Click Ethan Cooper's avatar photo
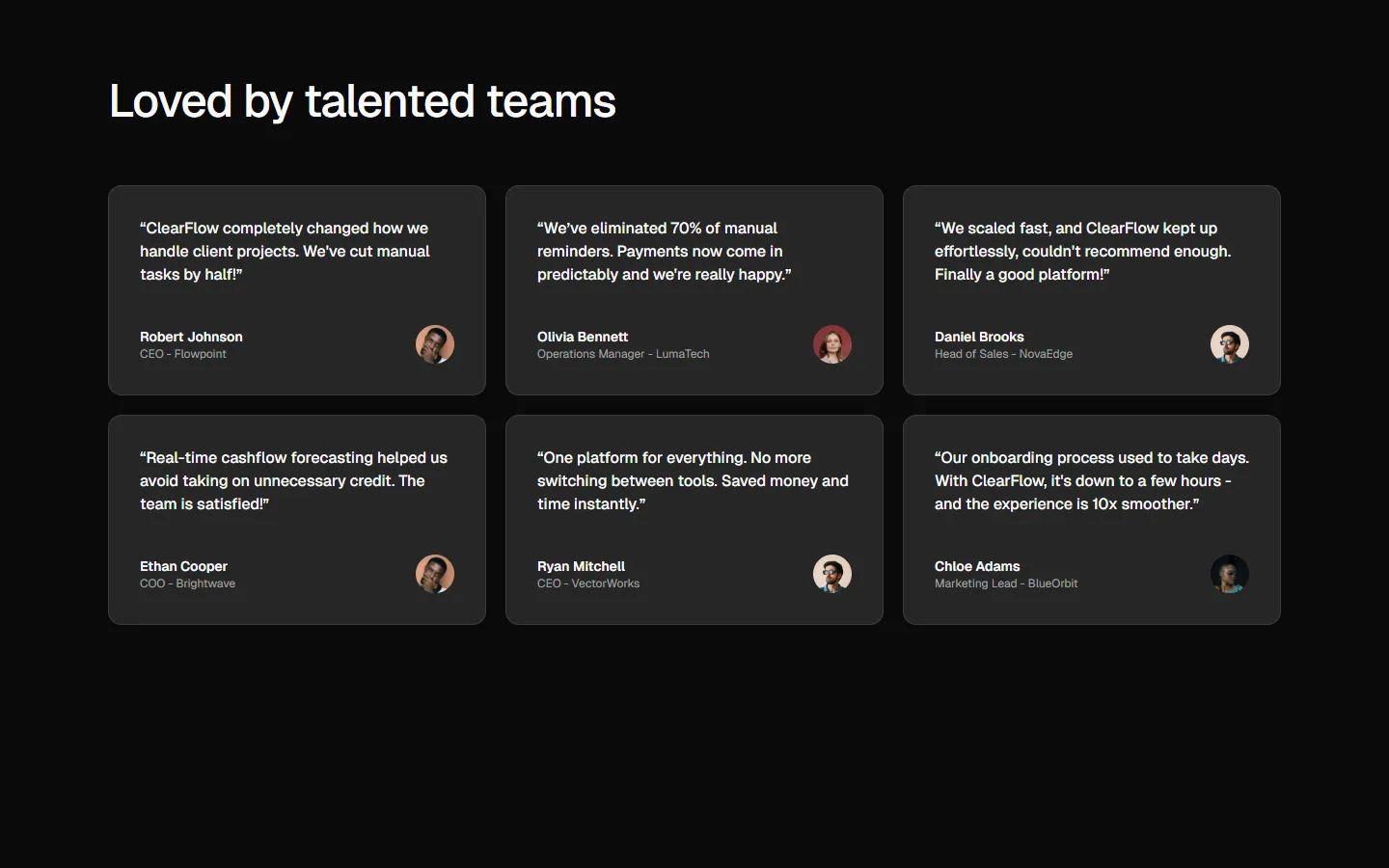Viewport: 1389px width, 868px height. (x=435, y=574)
